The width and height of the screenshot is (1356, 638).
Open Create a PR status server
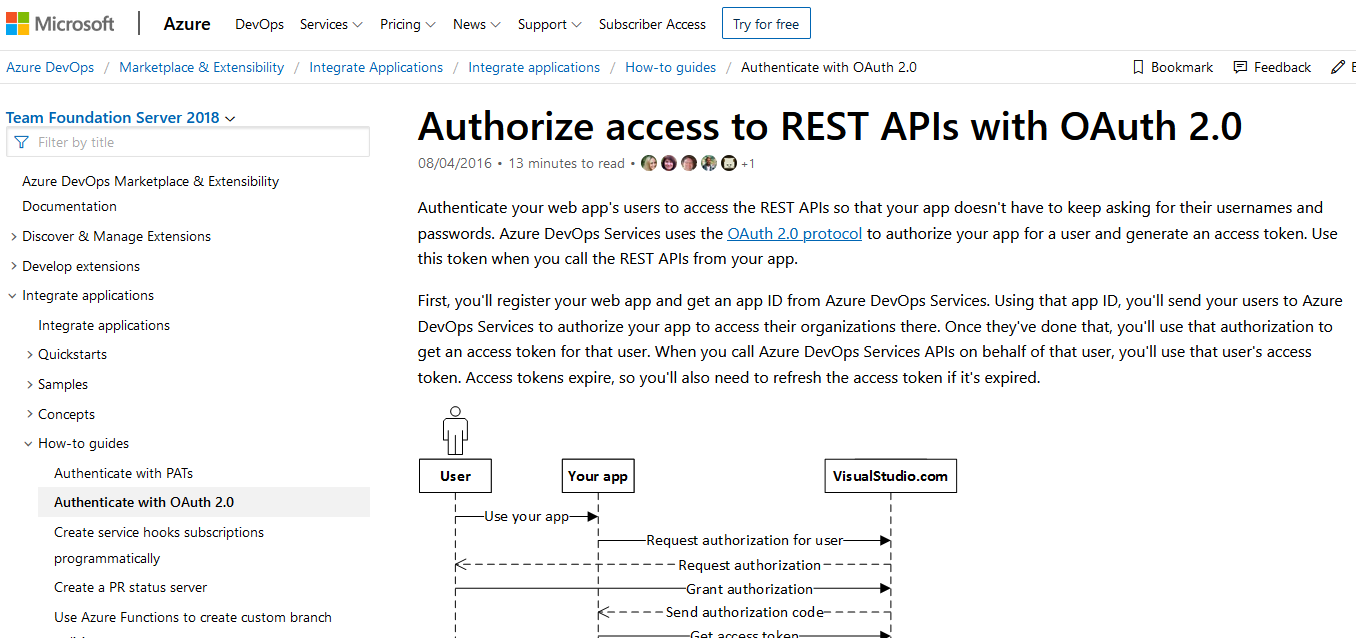pos(131,587)
